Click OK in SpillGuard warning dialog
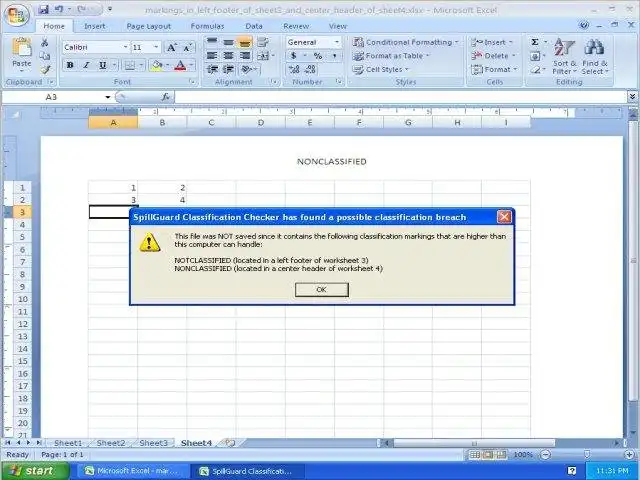The image size is (640, 480). tap(322, 289)
